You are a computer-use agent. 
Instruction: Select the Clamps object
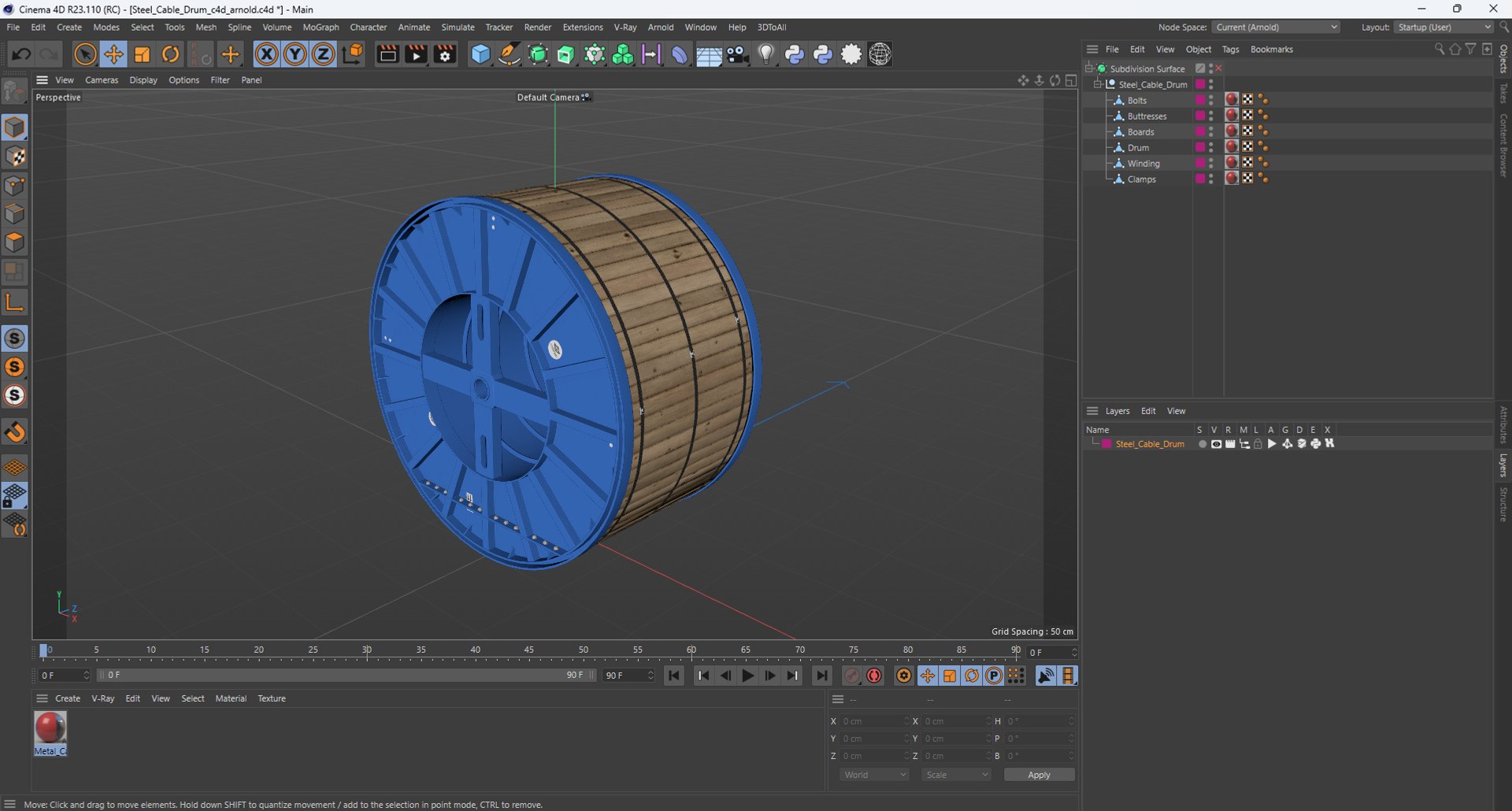pyautogui.click(x=1141, y=179)
